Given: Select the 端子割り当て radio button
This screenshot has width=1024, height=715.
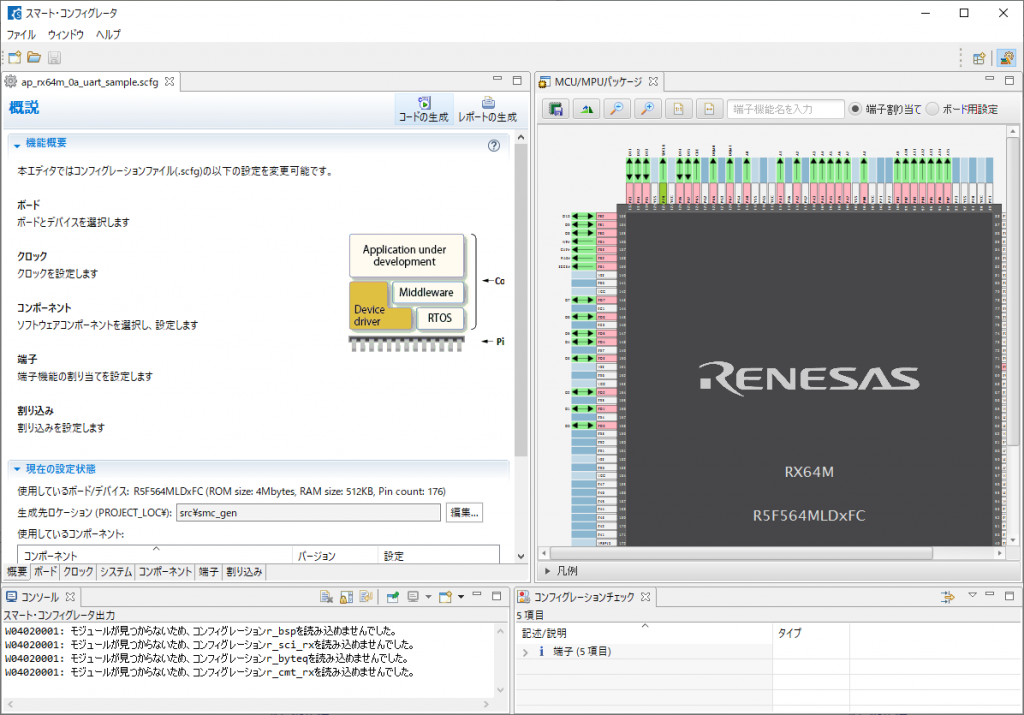Looking at the screenshot, I should (x=856, y=109).
